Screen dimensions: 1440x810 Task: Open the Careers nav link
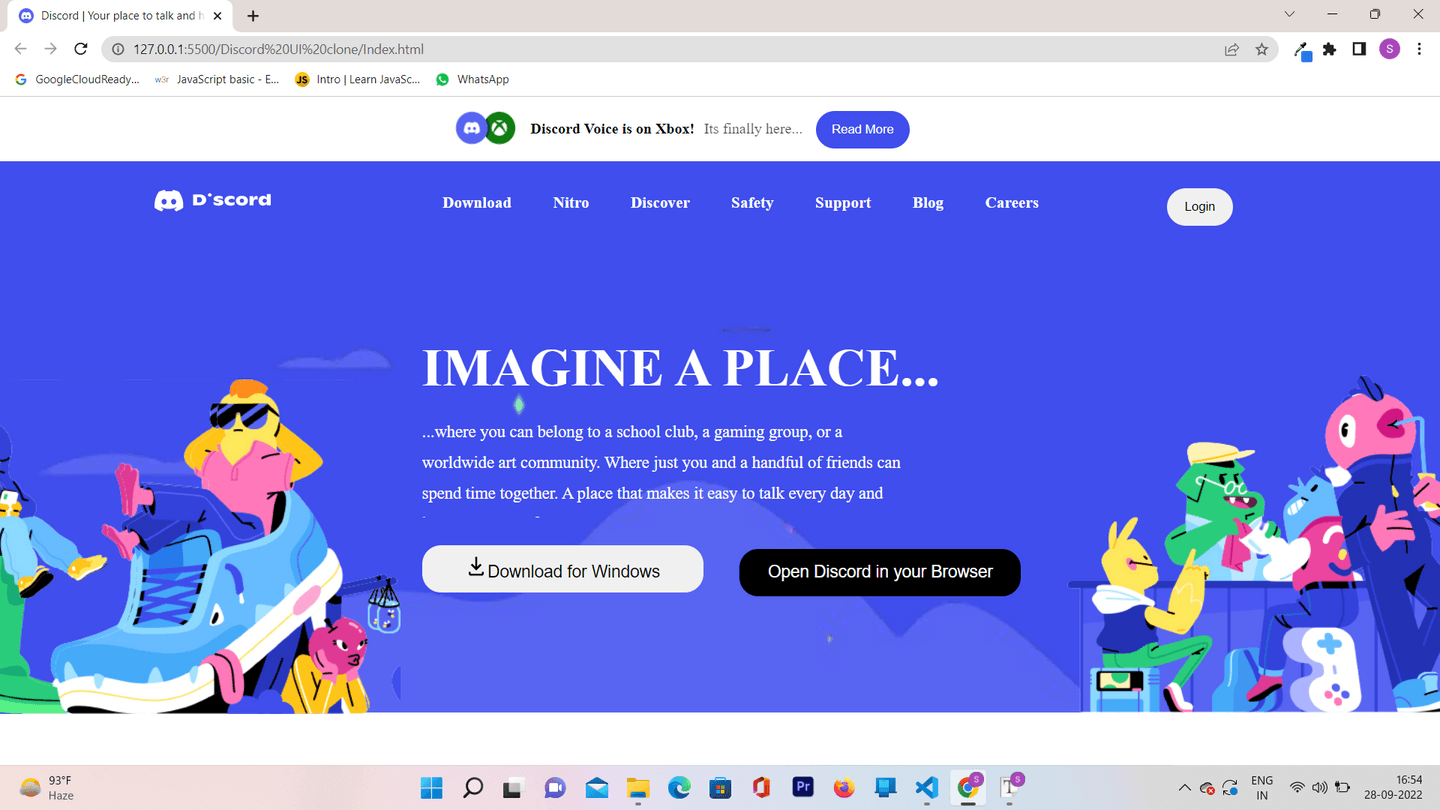(x=1012, y=202)
